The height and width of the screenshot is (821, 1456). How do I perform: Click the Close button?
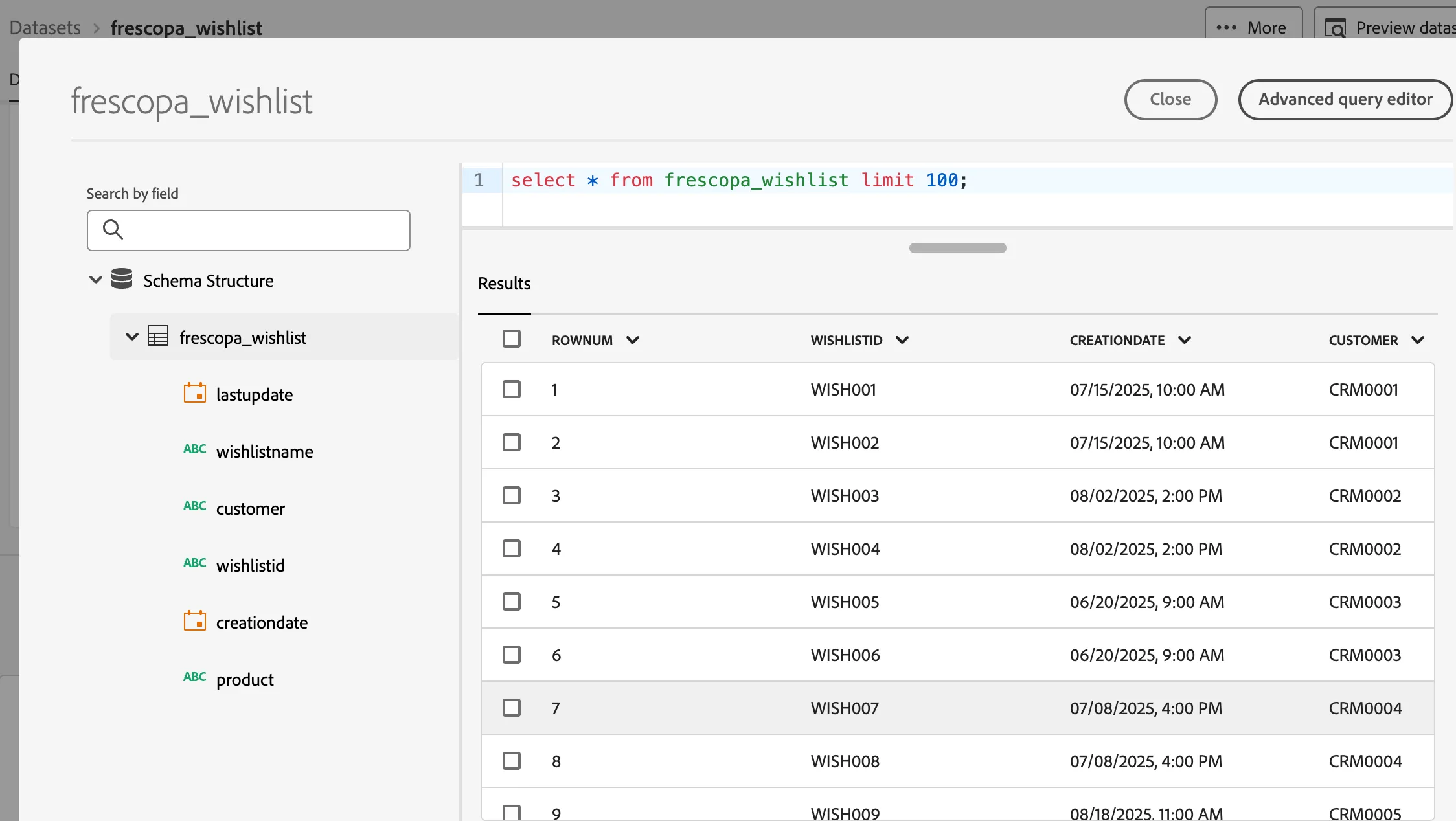coord(1170,100)
